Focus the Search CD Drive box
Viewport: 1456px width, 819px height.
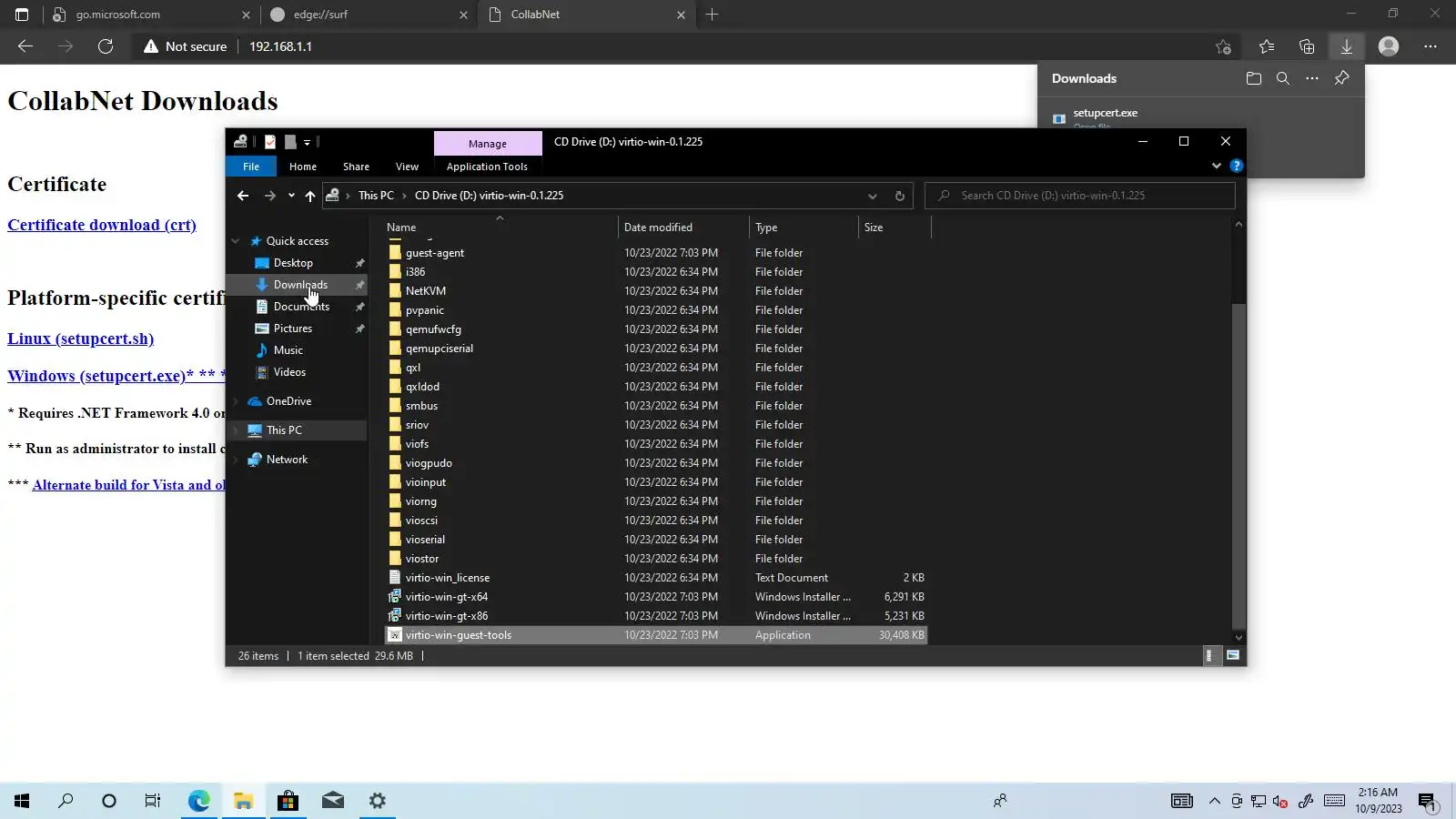coord(1080,196)
